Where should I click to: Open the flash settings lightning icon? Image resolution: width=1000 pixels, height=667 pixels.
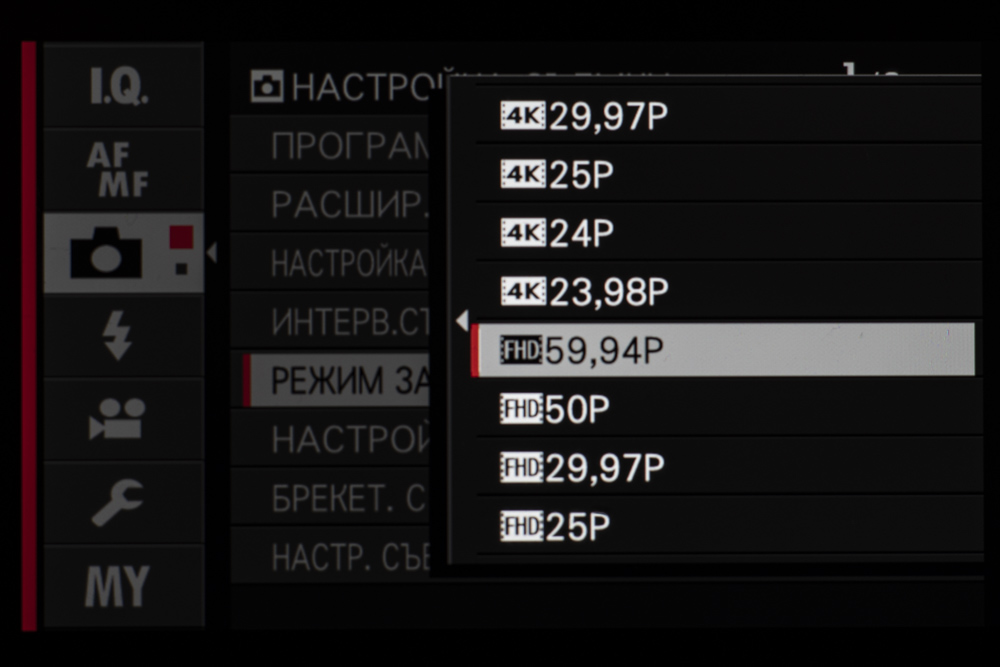tap(118, 337)
